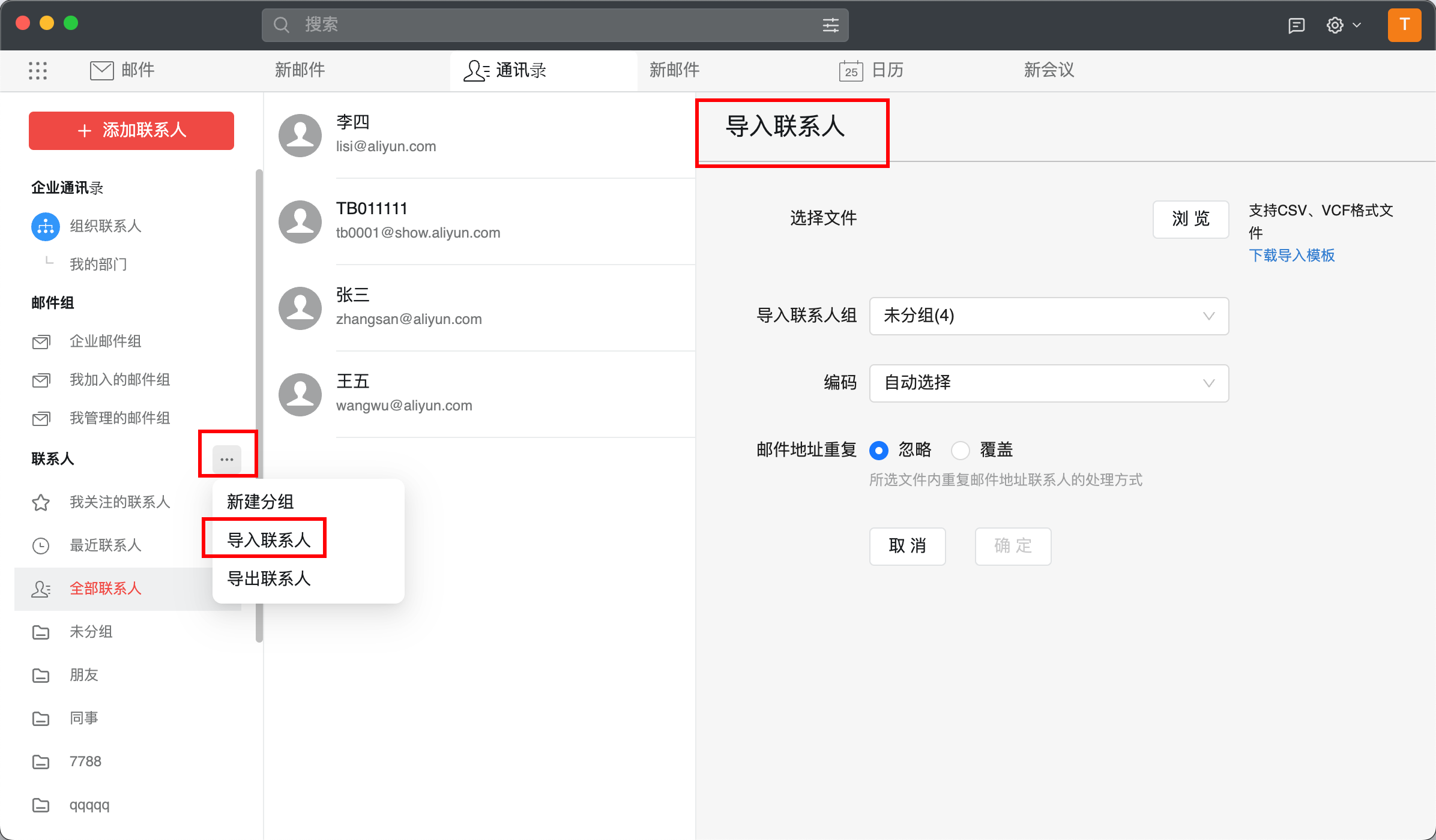This screenshot has height=840, width=1436.
Task: Select the 覆盖 radio button
Action: point(961,450)
